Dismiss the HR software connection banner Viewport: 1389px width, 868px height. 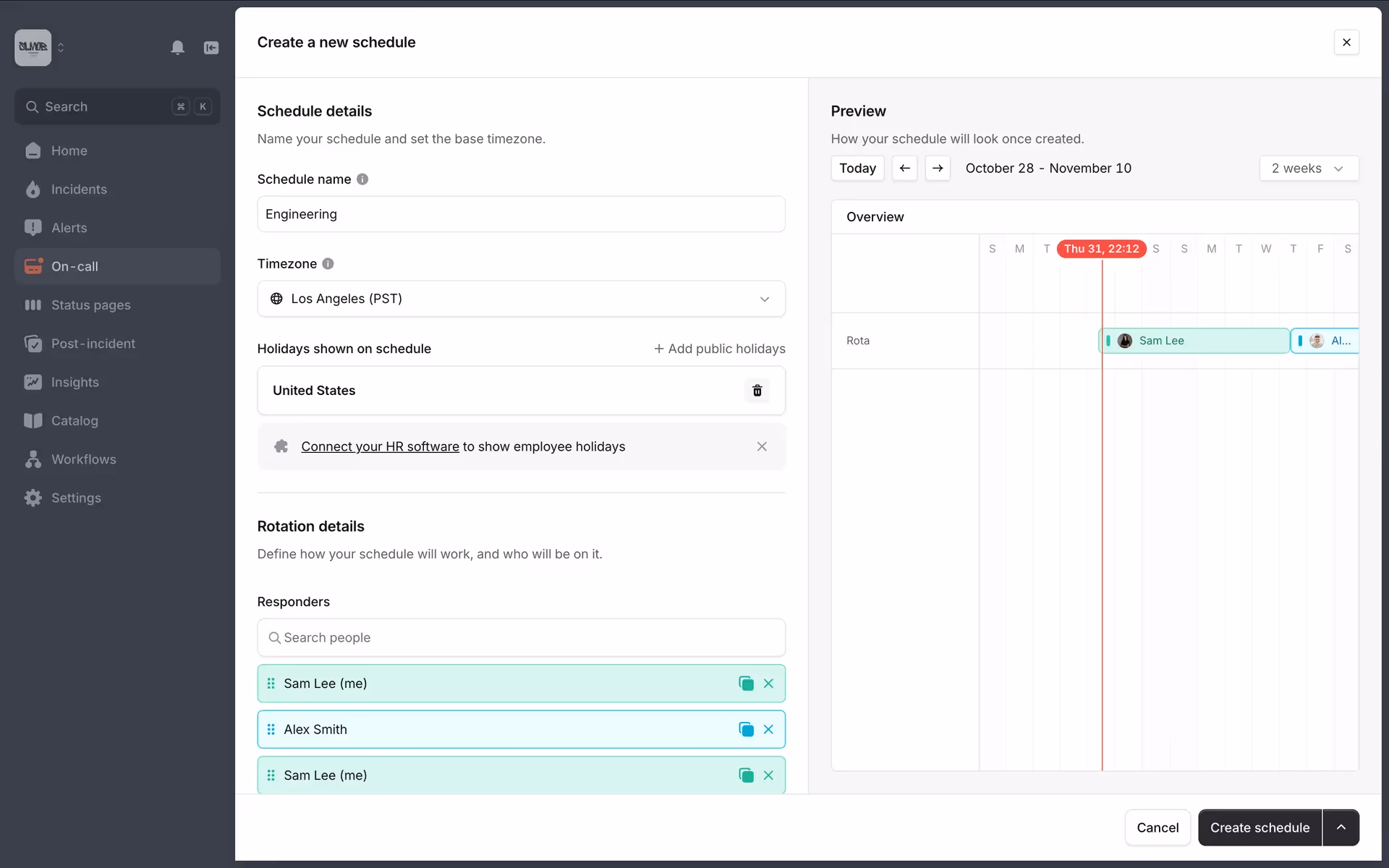762,446
